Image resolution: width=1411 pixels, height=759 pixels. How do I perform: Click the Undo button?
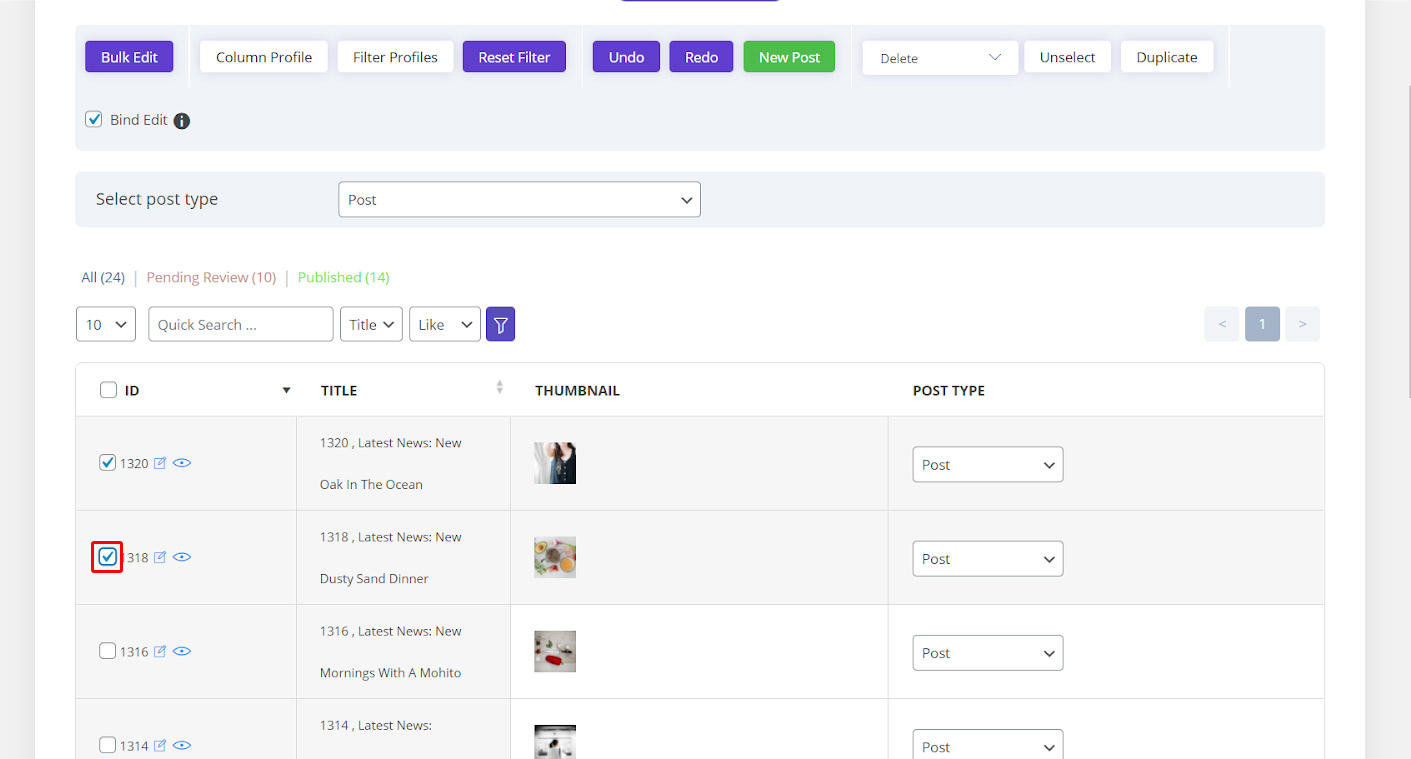[626, 57]
